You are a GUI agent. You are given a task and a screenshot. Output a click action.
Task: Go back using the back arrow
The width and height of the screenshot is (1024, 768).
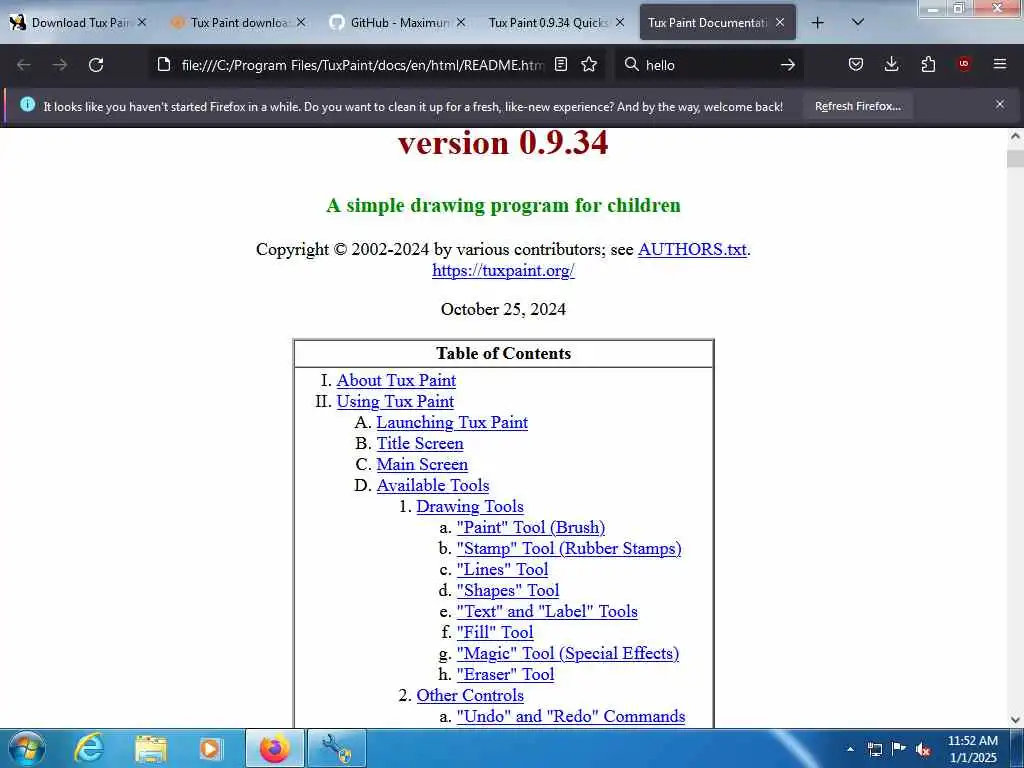(24, 65)
